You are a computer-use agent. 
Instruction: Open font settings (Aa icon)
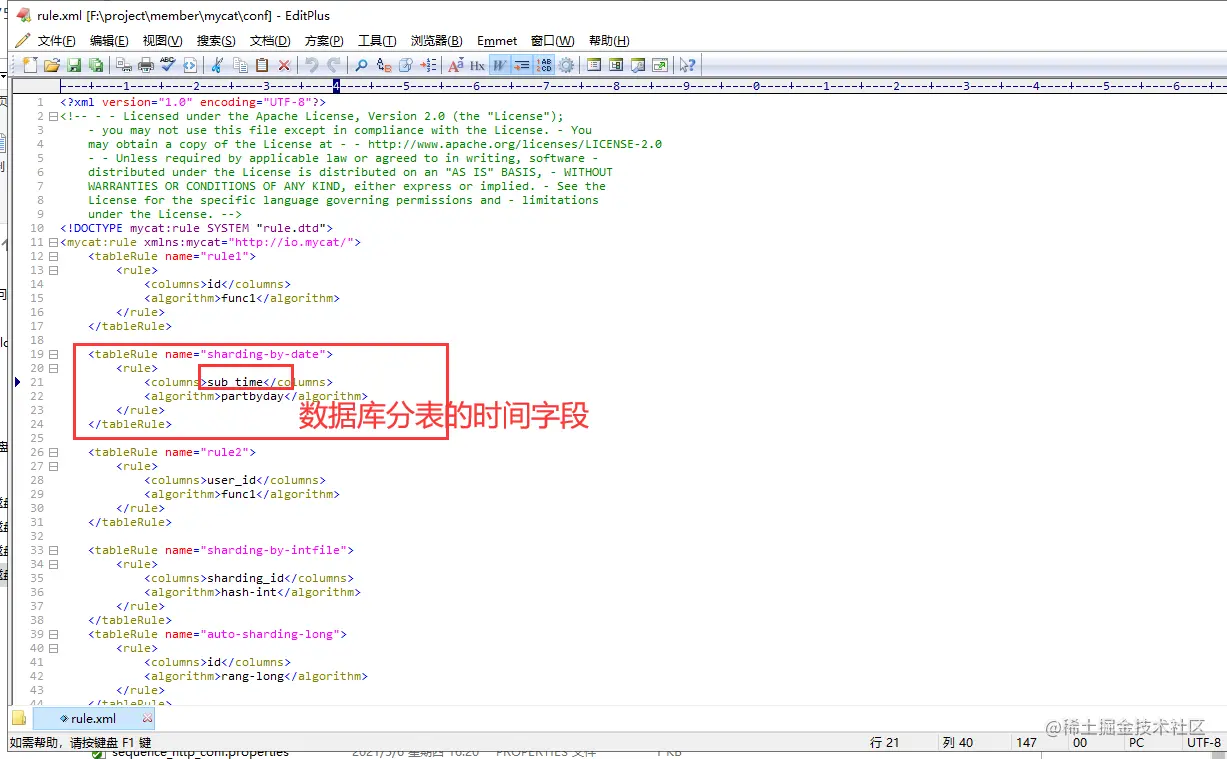(456, 65)
